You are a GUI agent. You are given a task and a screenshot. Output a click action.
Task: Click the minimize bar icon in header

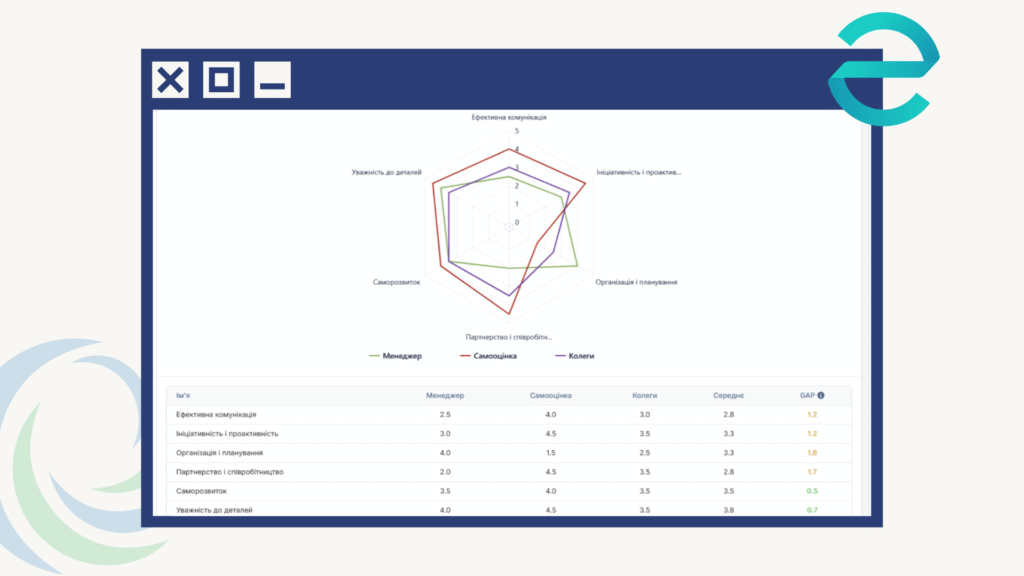272,80
